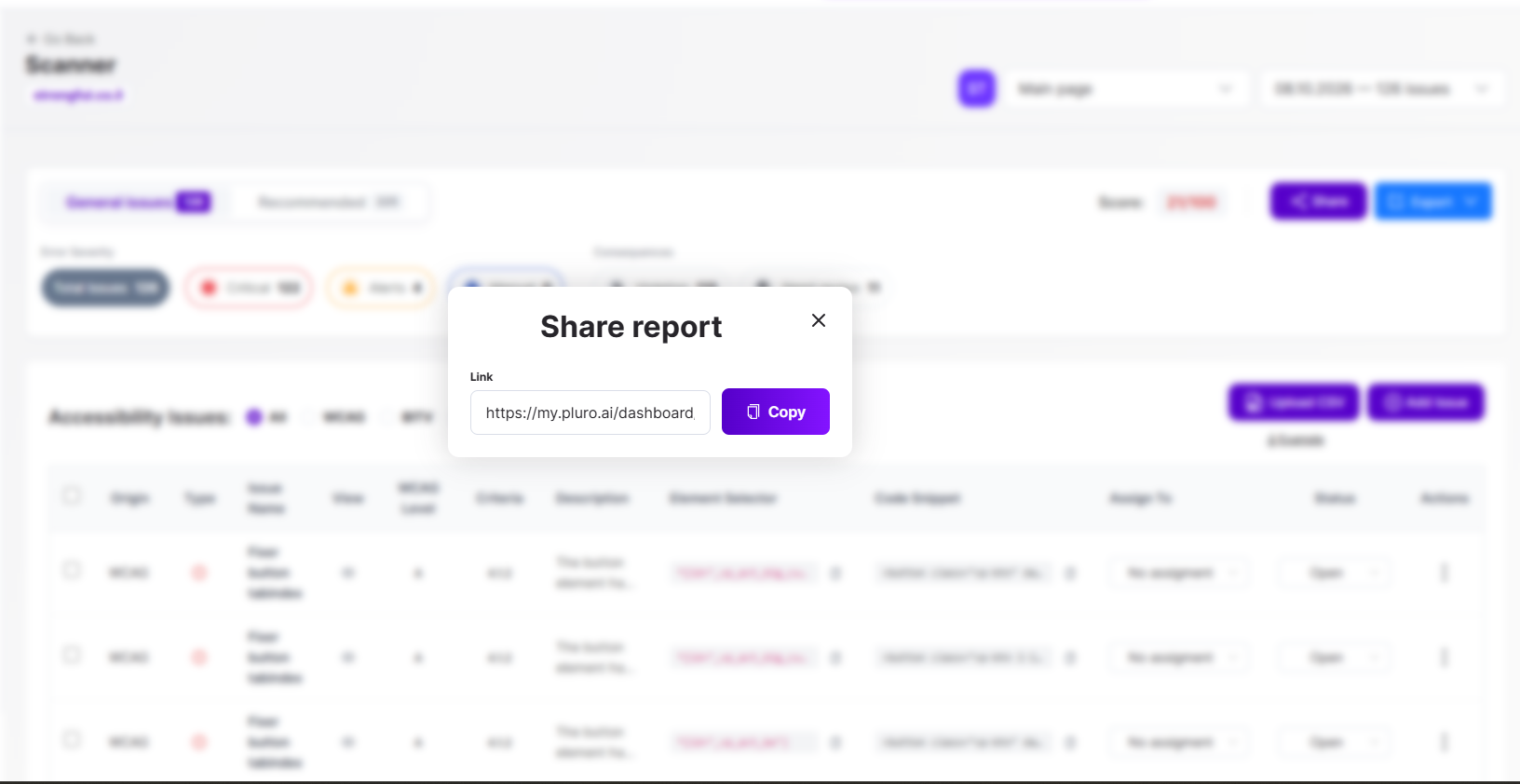Click the "Link" field label
The height and width of the screenshot is (784, 1520).
[482, 377]
